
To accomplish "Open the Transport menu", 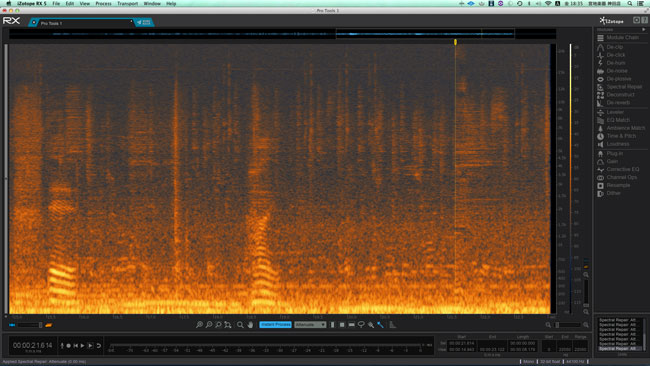I will [127, 3].
